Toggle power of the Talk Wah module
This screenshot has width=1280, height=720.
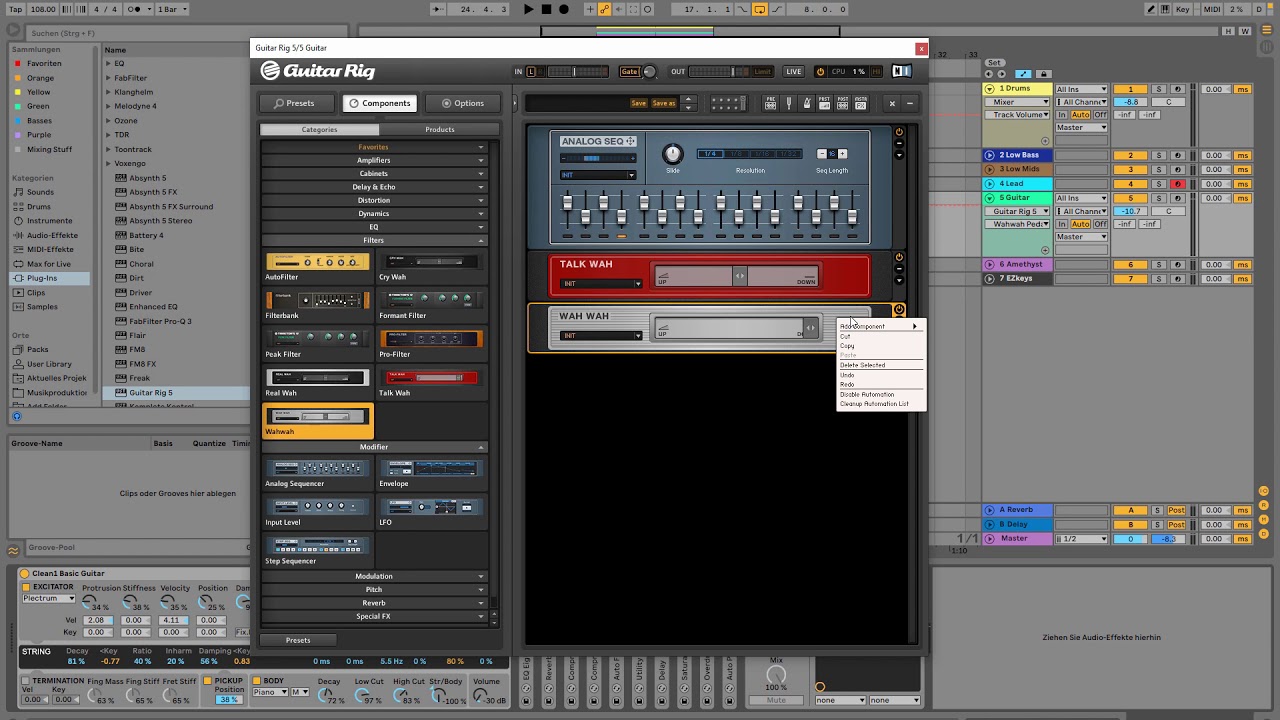coord(899,258)
